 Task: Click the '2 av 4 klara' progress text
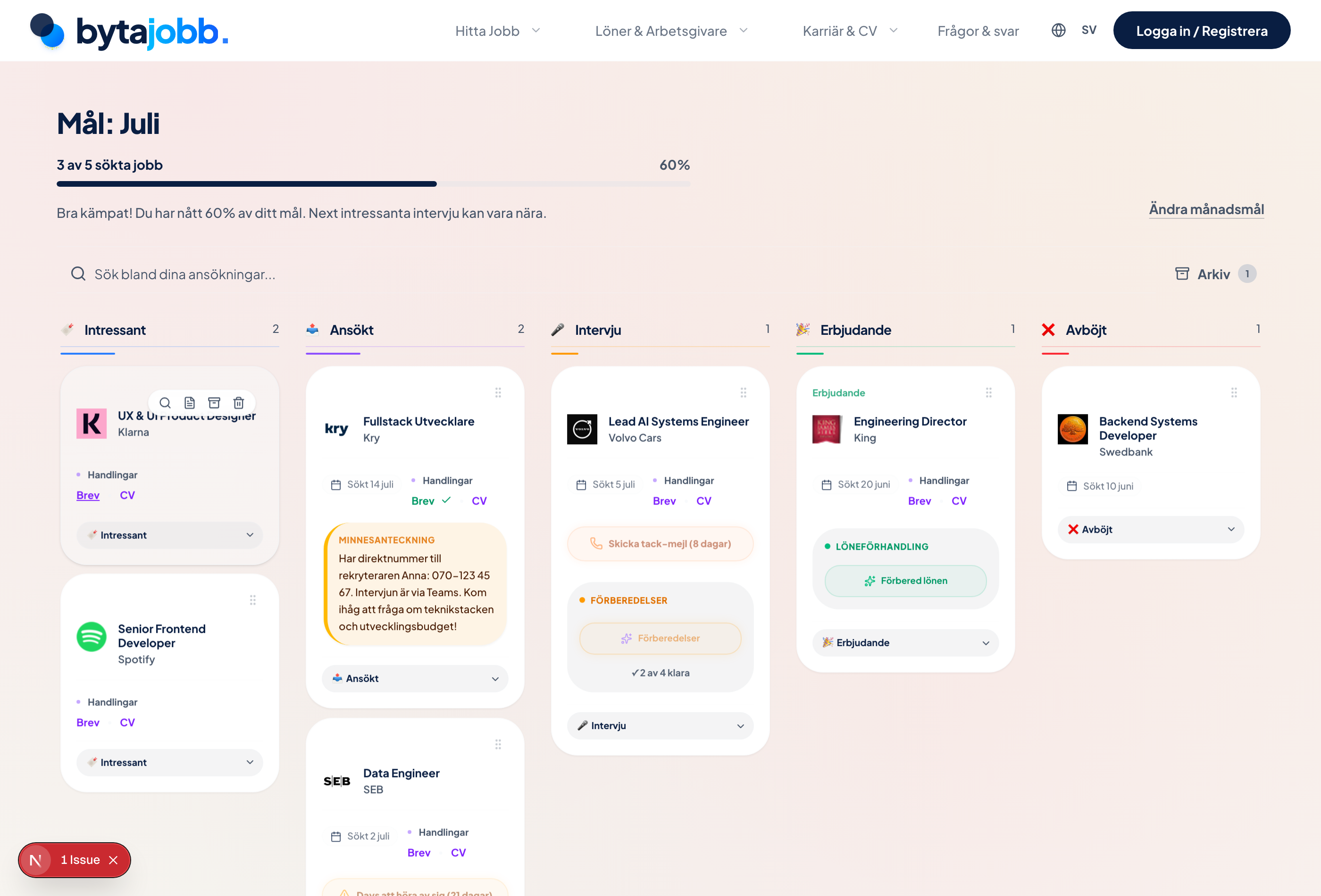coord(660,673)
